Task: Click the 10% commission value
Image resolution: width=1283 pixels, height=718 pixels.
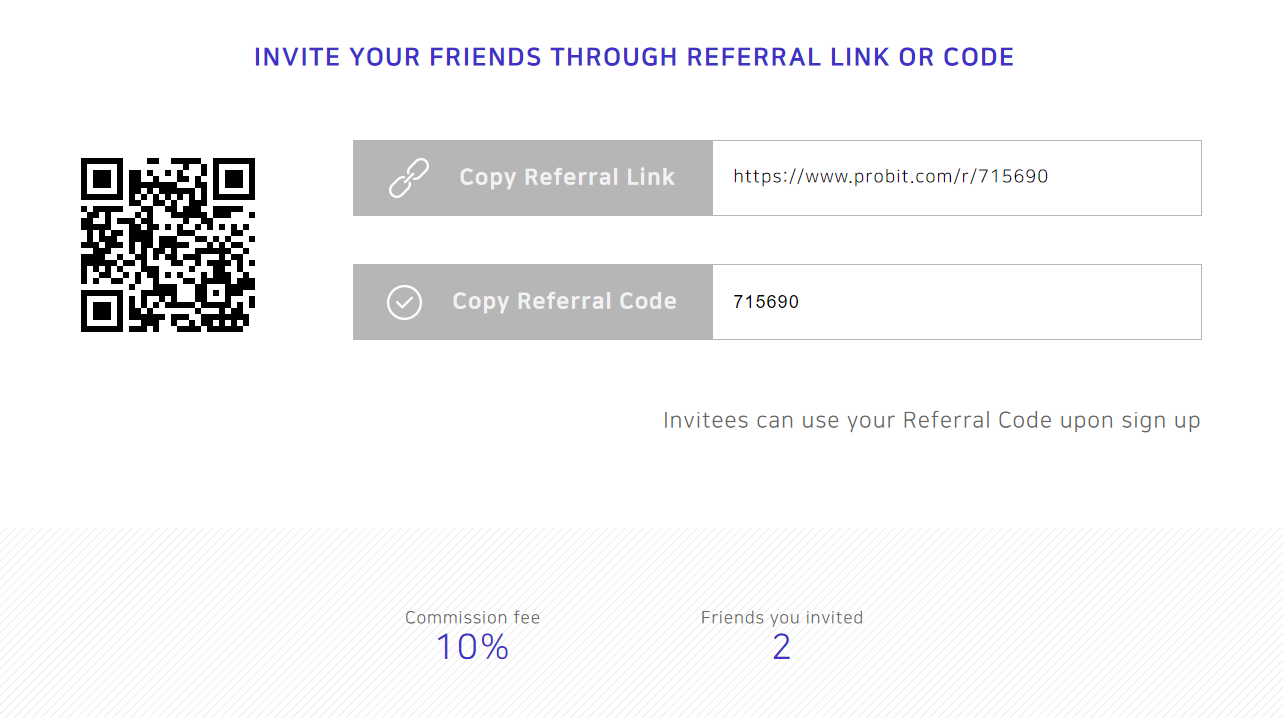Action: (x=472, y=647)
